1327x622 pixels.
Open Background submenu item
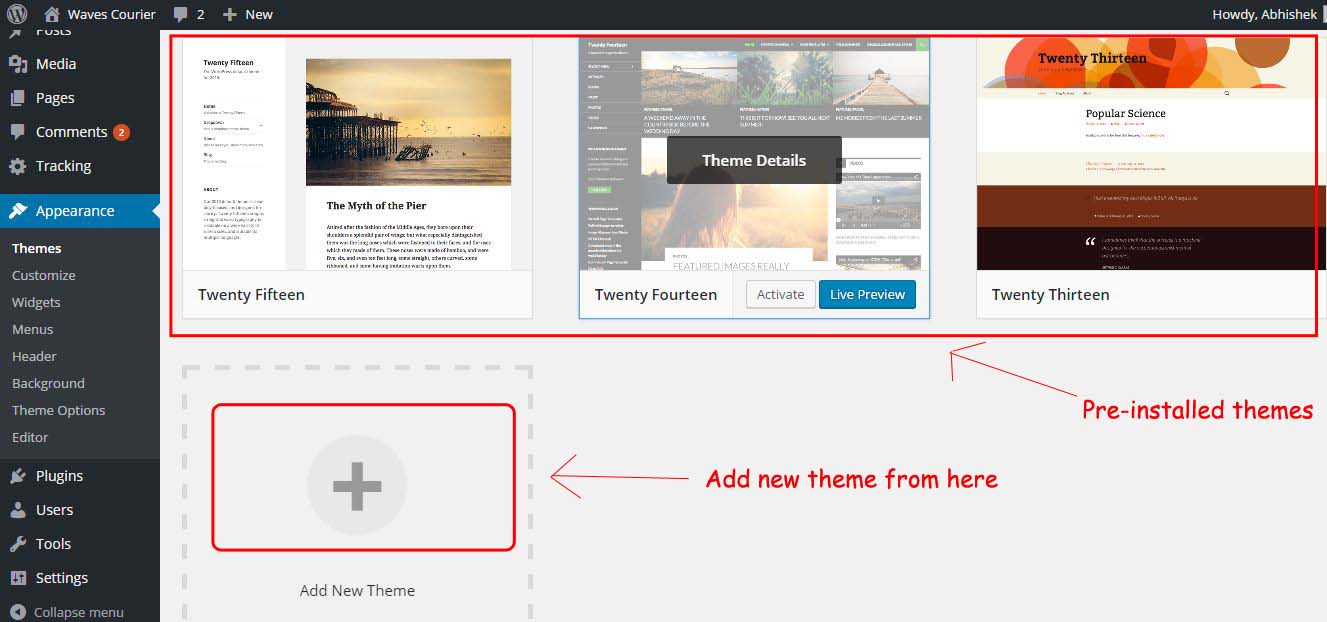[x=48, y=383]
